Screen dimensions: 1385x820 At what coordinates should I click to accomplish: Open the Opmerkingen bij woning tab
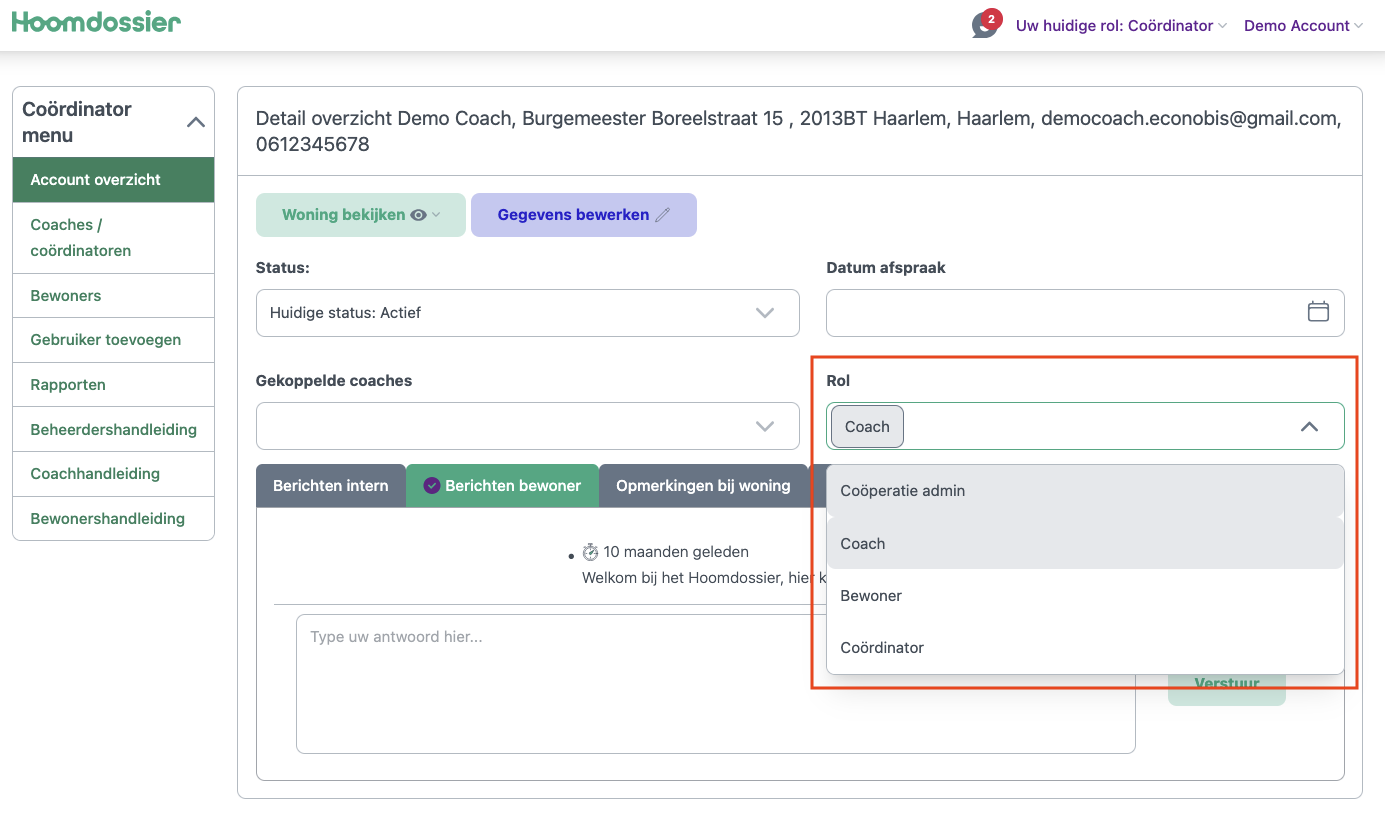pos(703,486)
